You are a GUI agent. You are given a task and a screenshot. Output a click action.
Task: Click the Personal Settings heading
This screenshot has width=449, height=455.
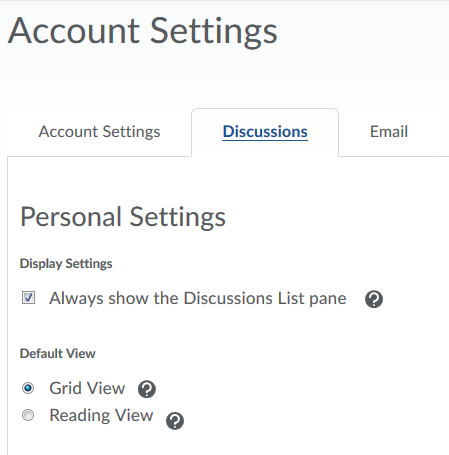click(123, 217)
